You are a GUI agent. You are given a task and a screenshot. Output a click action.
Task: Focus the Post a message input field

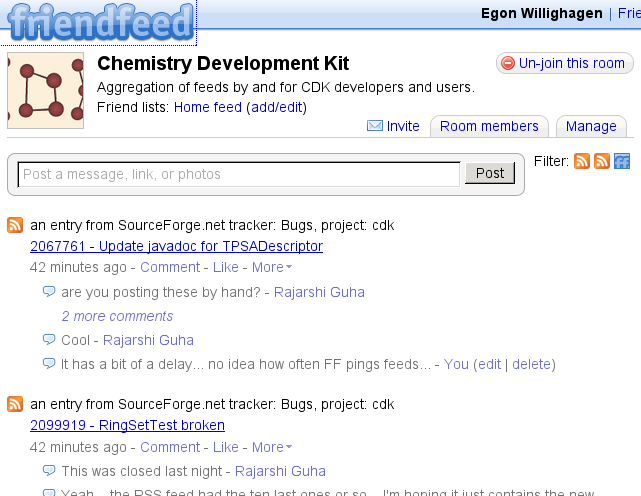point(239,174)
